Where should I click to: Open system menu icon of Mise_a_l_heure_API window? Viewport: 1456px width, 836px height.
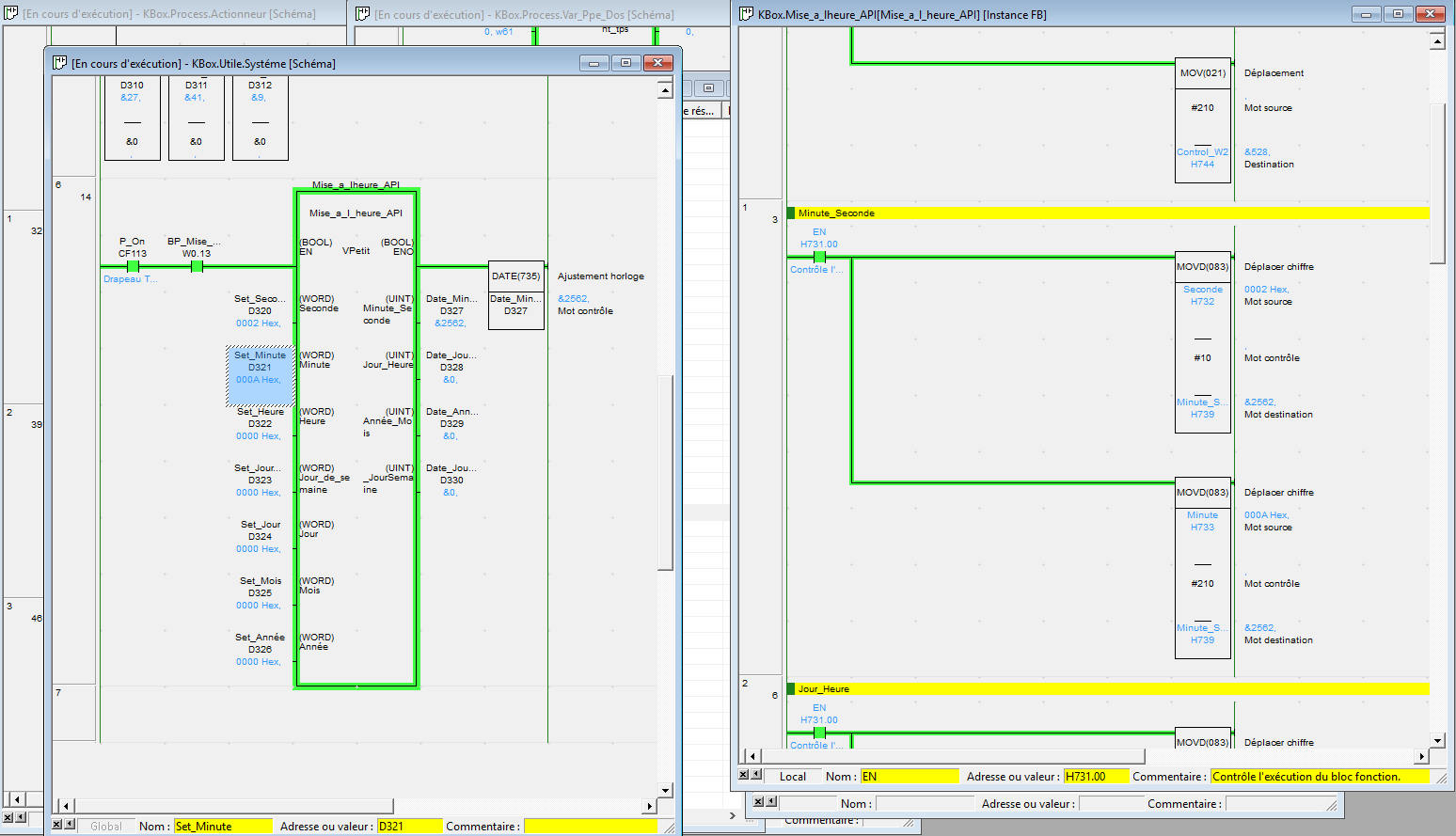pos(747,14)
